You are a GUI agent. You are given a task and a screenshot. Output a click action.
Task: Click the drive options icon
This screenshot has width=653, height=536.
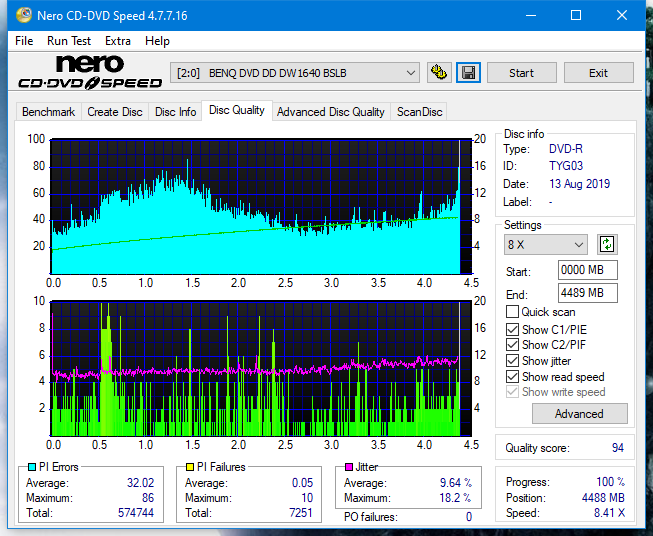pos(439,73)
